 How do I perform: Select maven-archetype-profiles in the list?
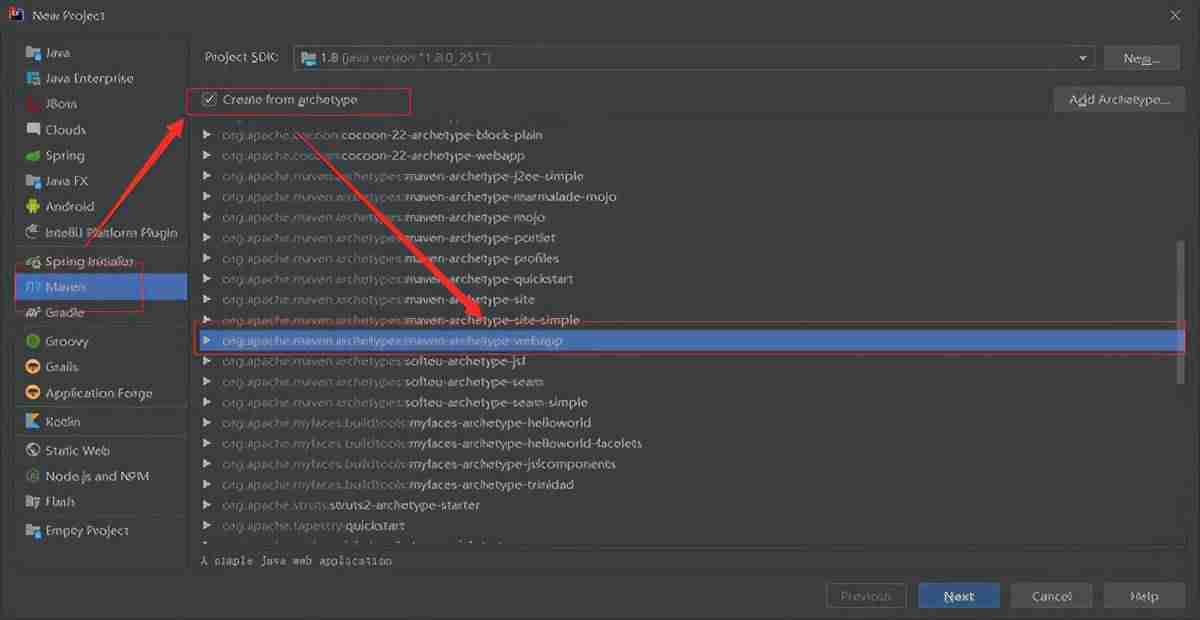[690, 259]
